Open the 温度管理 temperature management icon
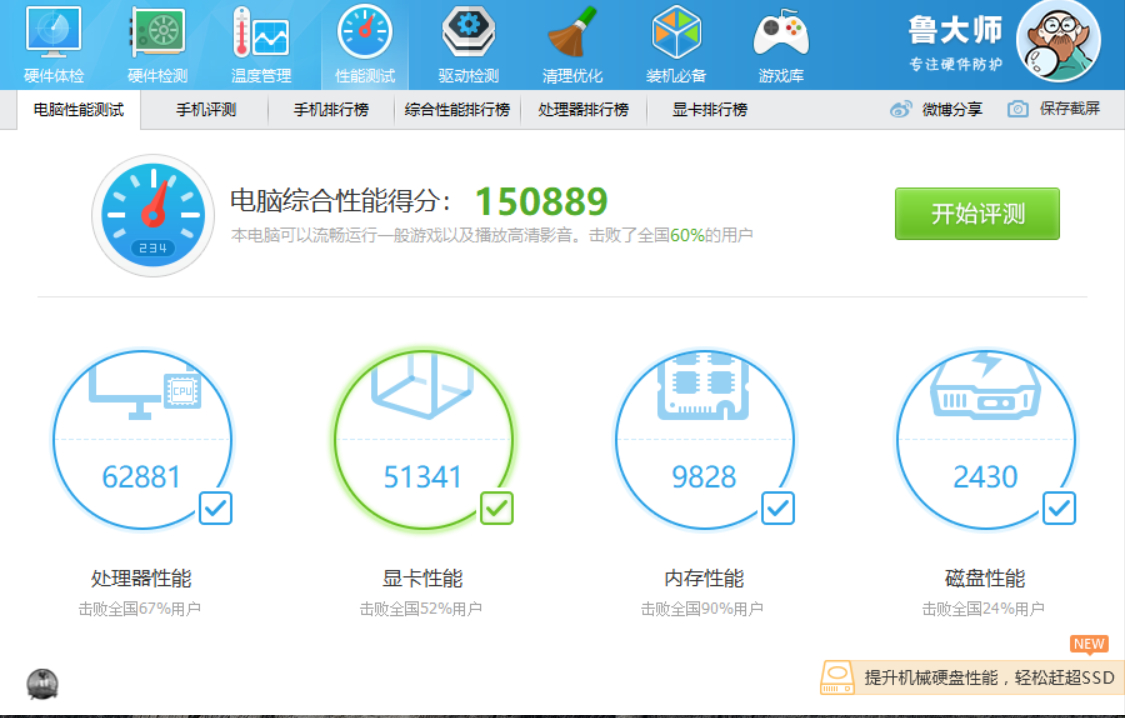The image size is (1125, 718). tap(261, 33)
